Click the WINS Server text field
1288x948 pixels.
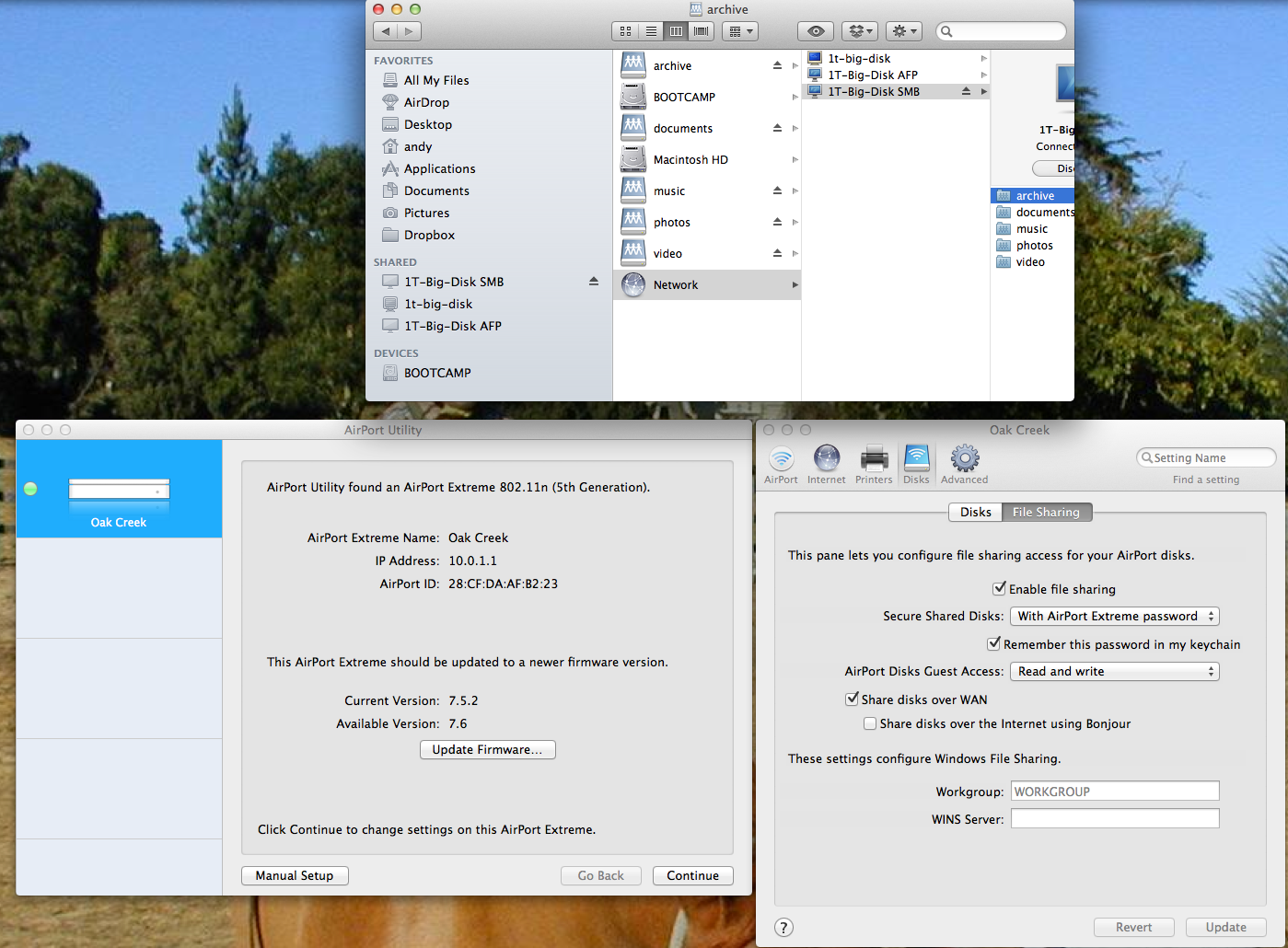coord(1115,818)
